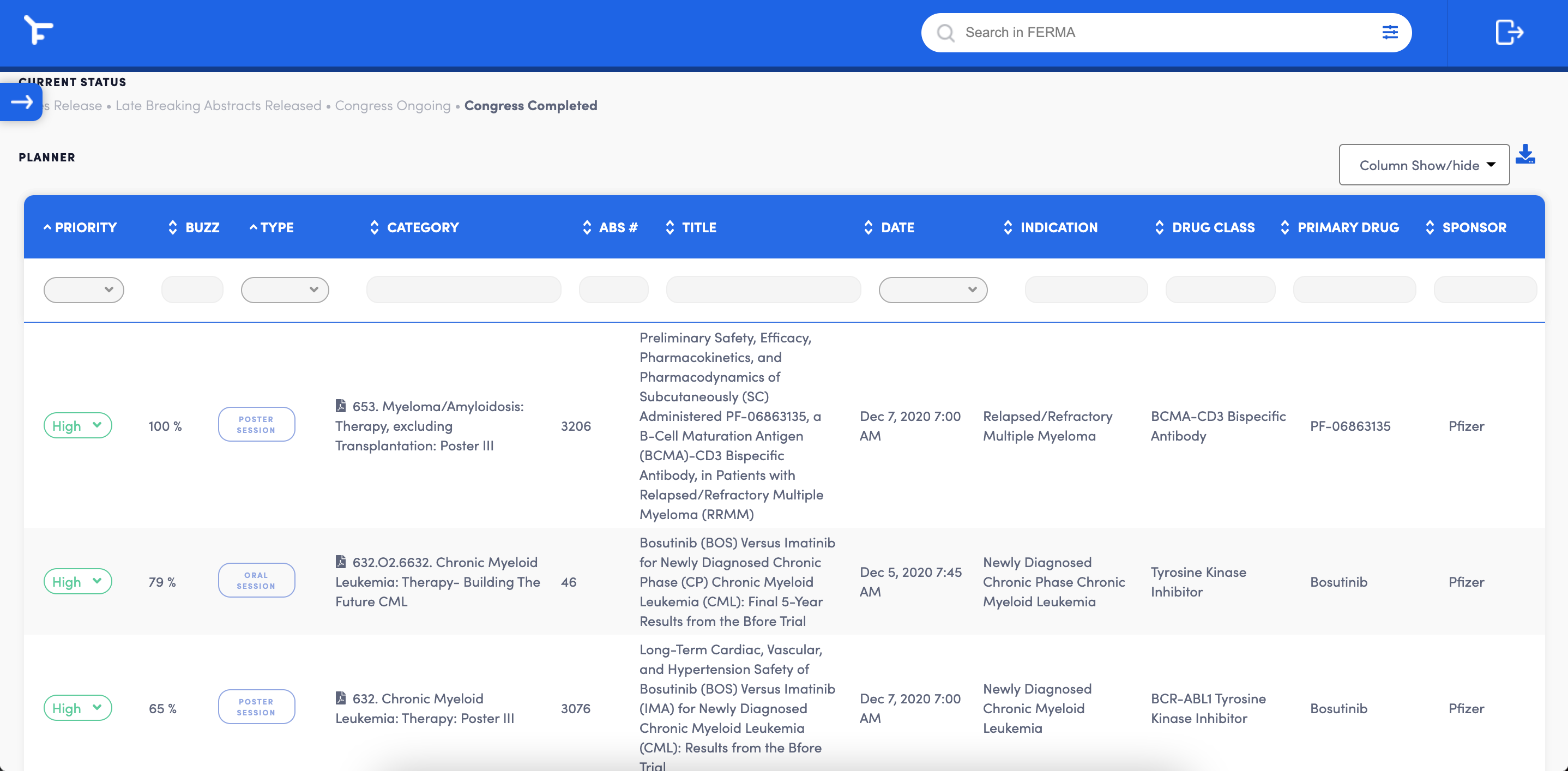Toggle Priority ascending sort arrow
The height and width of the screenshot is (771, 1568).
click(47, 227)
